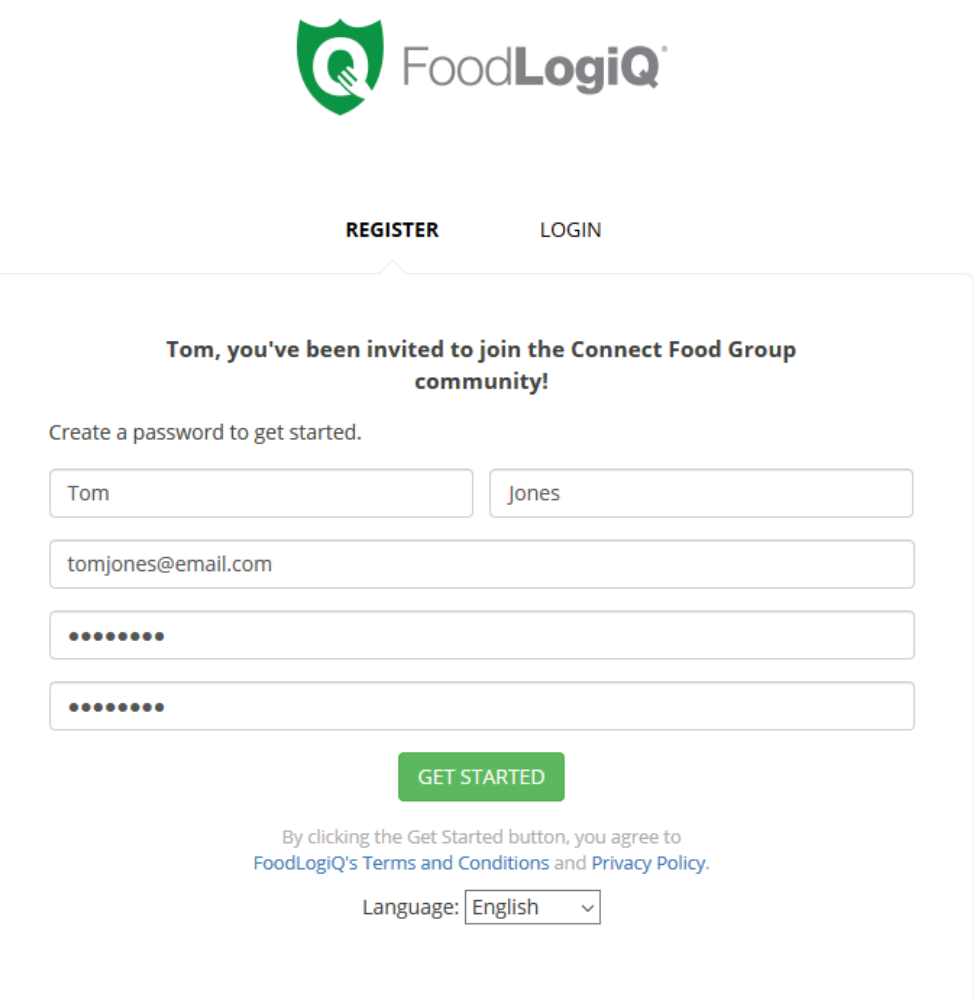
Task: Click the FoodLogiQ wordmark text
Action: point(535,69)
